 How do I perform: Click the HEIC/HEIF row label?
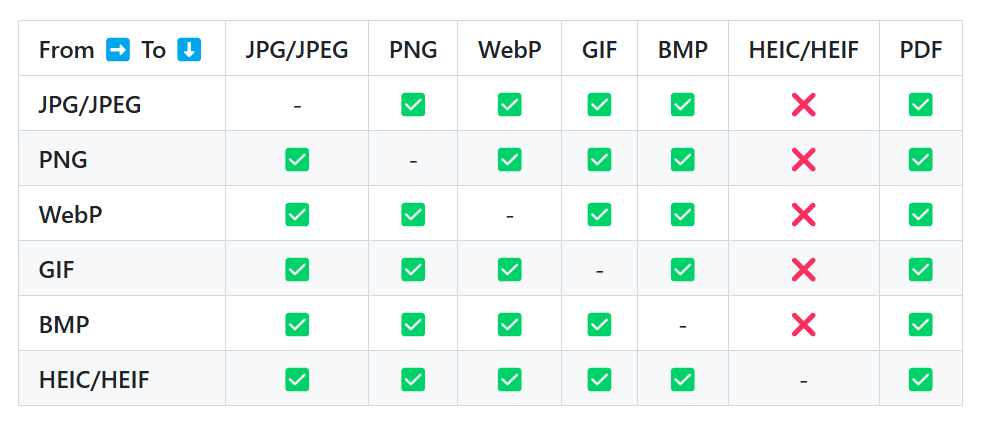pyautogui.click(x=94, y=379)
